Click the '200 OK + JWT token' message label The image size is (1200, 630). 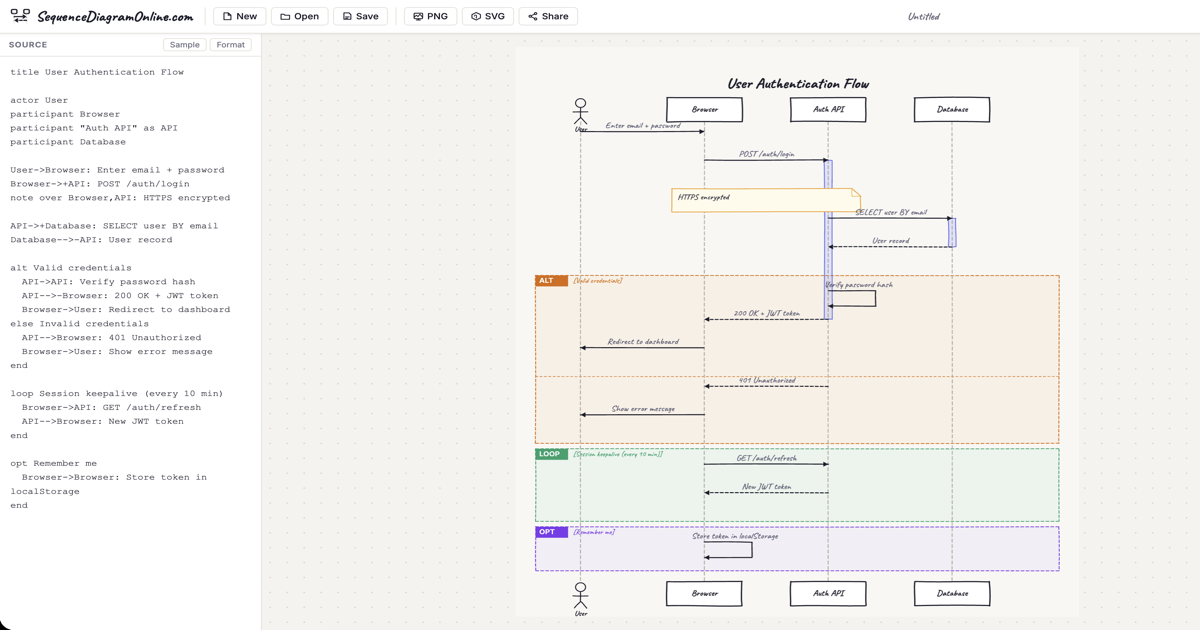coord(766,314)
